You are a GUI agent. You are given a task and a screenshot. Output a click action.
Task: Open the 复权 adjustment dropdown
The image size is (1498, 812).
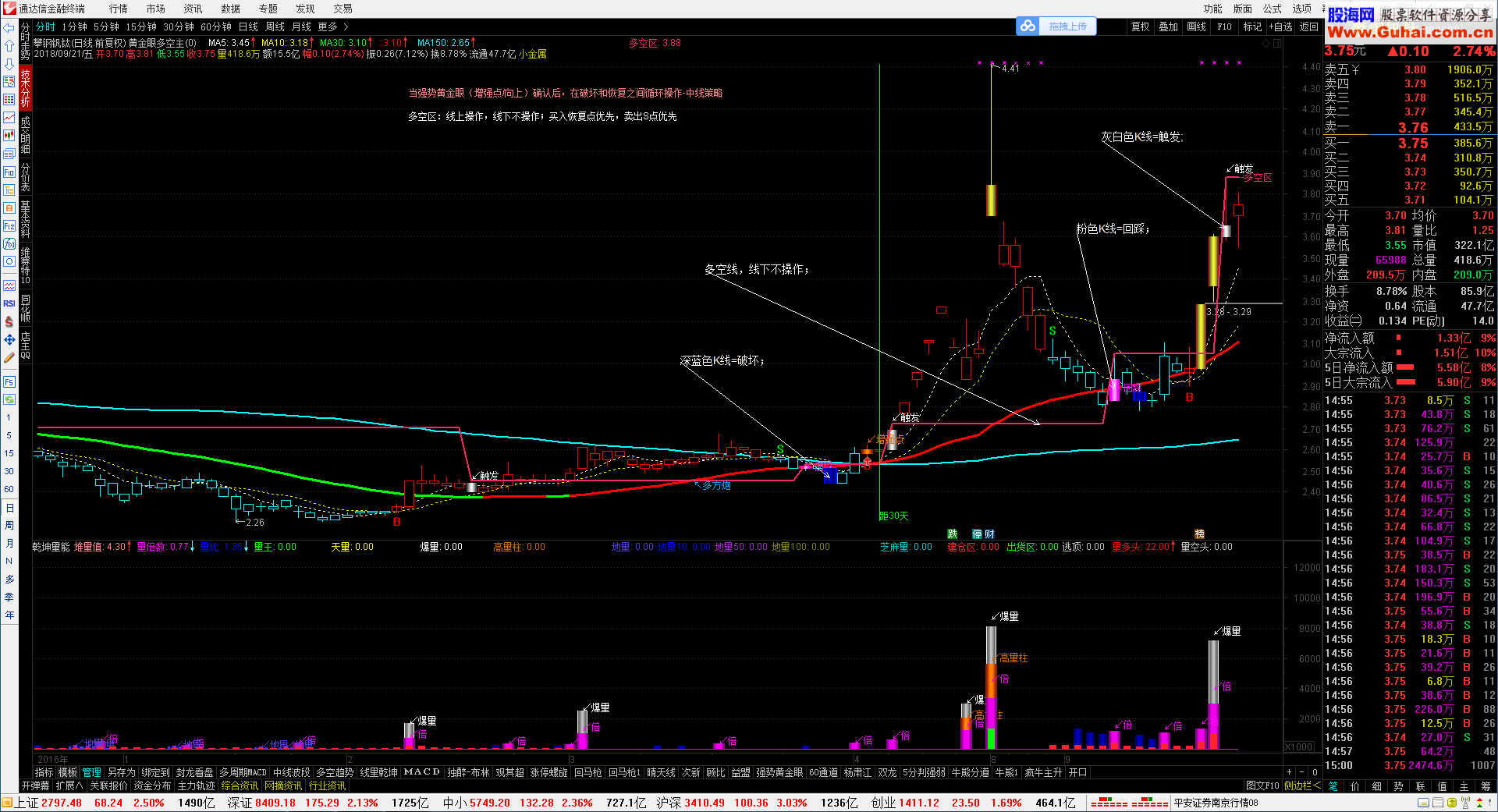1140,27
